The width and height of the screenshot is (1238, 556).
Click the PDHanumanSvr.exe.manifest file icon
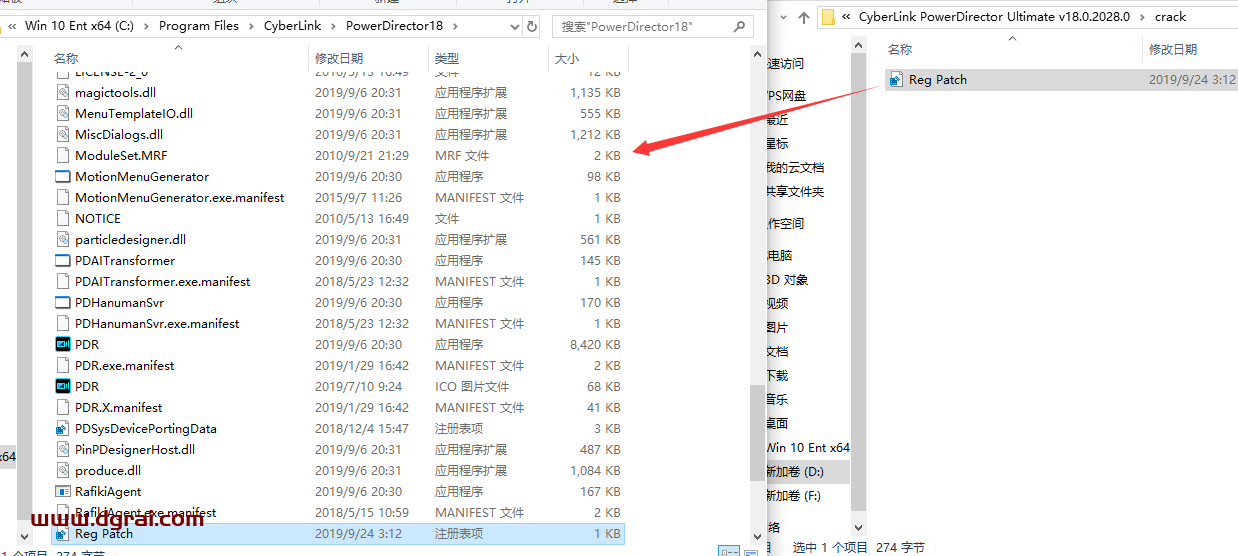coord(63,323)
